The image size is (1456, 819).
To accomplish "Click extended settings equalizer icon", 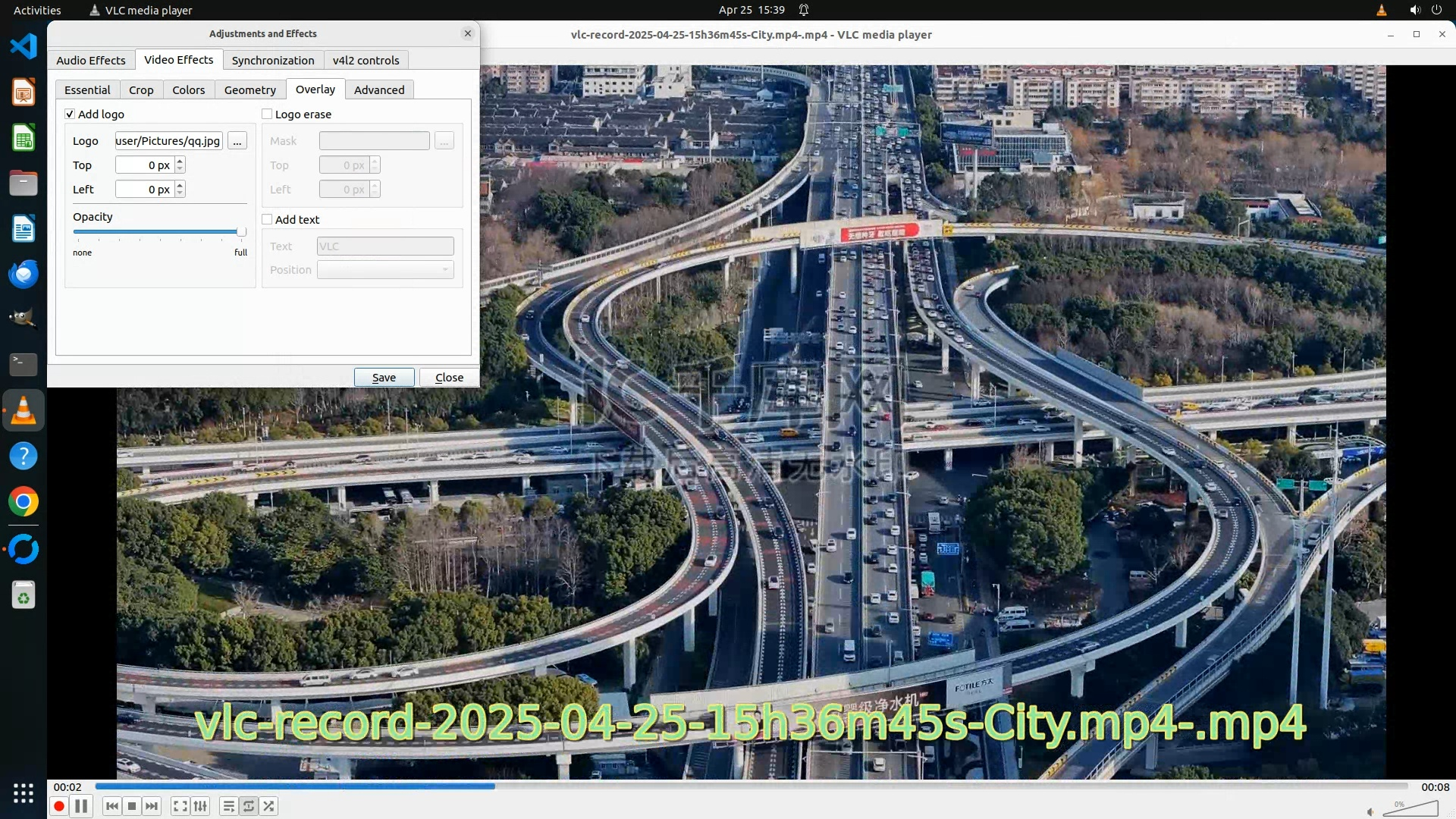I will (x=200, y=806).
